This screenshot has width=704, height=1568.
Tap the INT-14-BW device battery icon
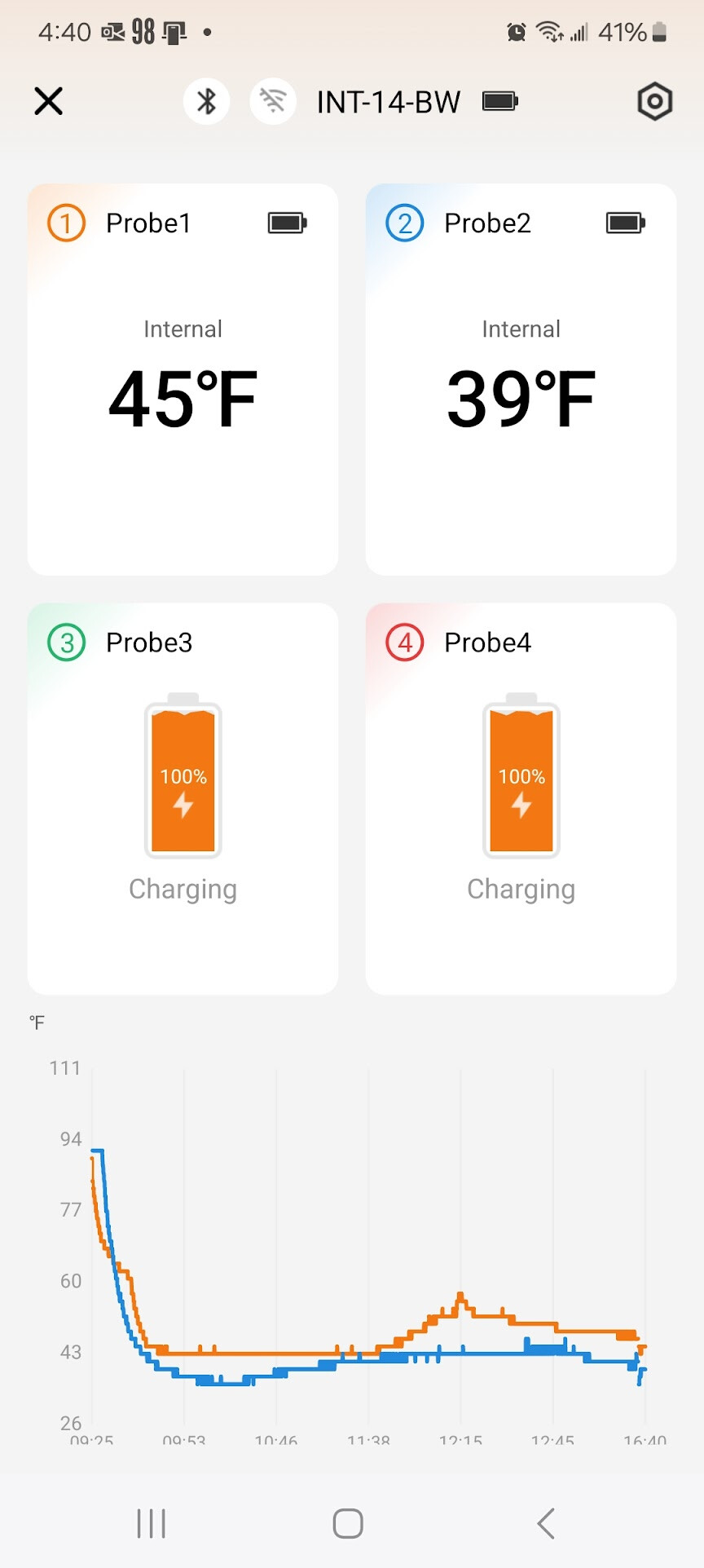click(x=499, y=101)
